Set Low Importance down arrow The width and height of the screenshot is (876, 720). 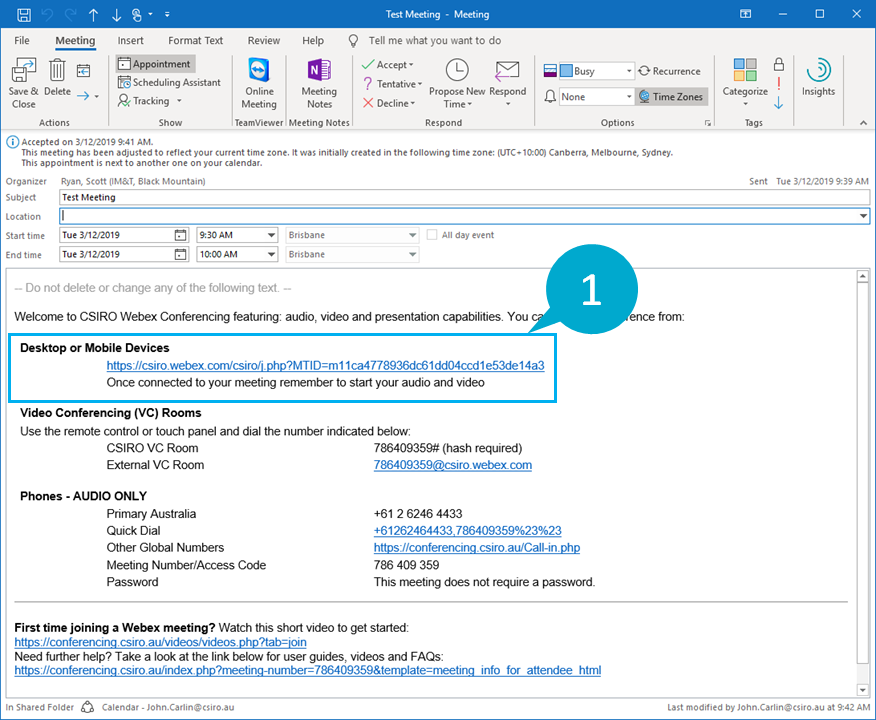(x=779, y=103)
